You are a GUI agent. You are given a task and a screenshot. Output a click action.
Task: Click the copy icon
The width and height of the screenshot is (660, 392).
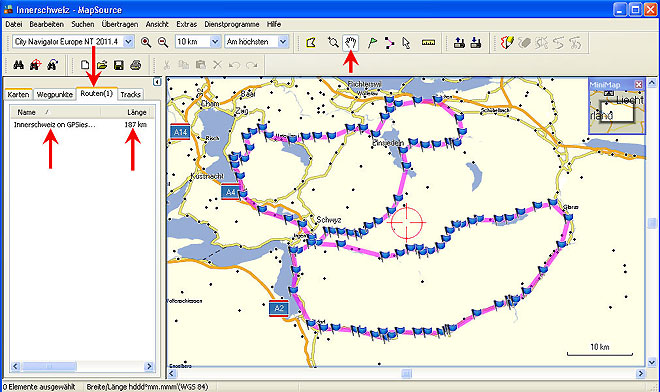point(184,65)
